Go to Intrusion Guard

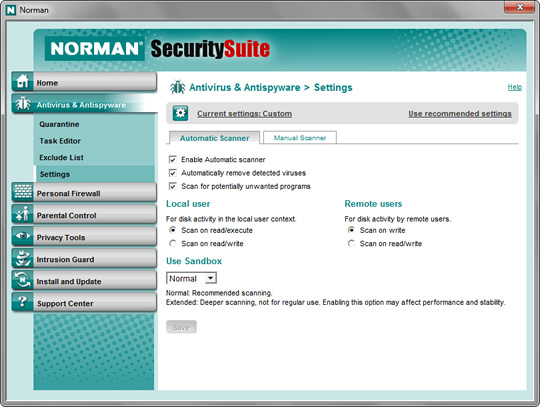point(84,259)
